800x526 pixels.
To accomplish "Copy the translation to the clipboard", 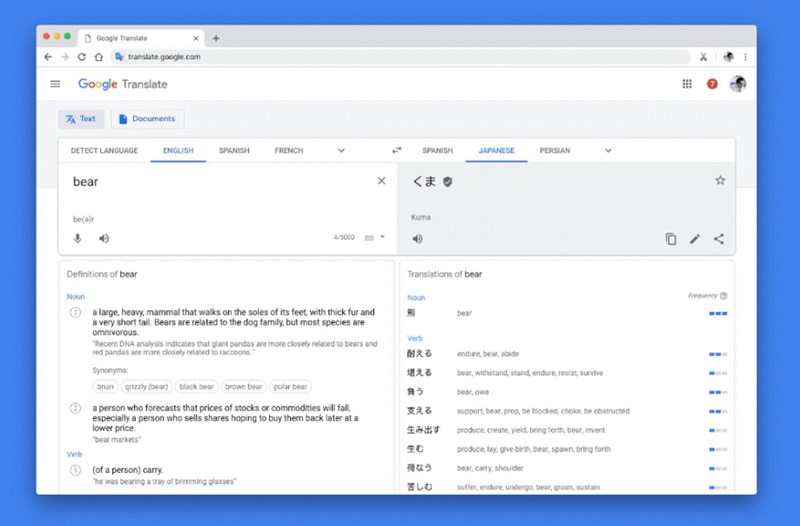I will pyautogui.click(x=671, y=239).
